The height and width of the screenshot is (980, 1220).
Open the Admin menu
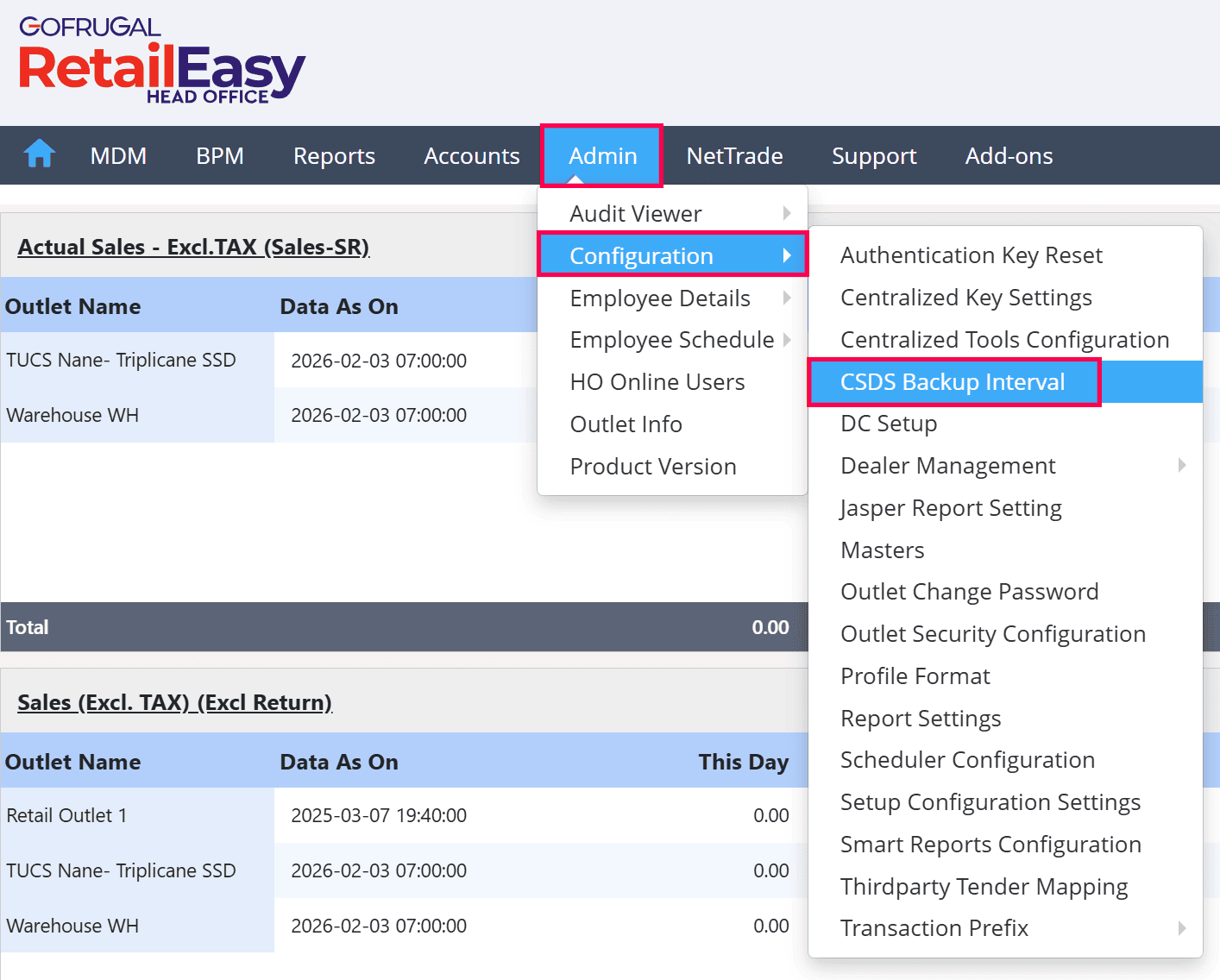coord(602,155)
